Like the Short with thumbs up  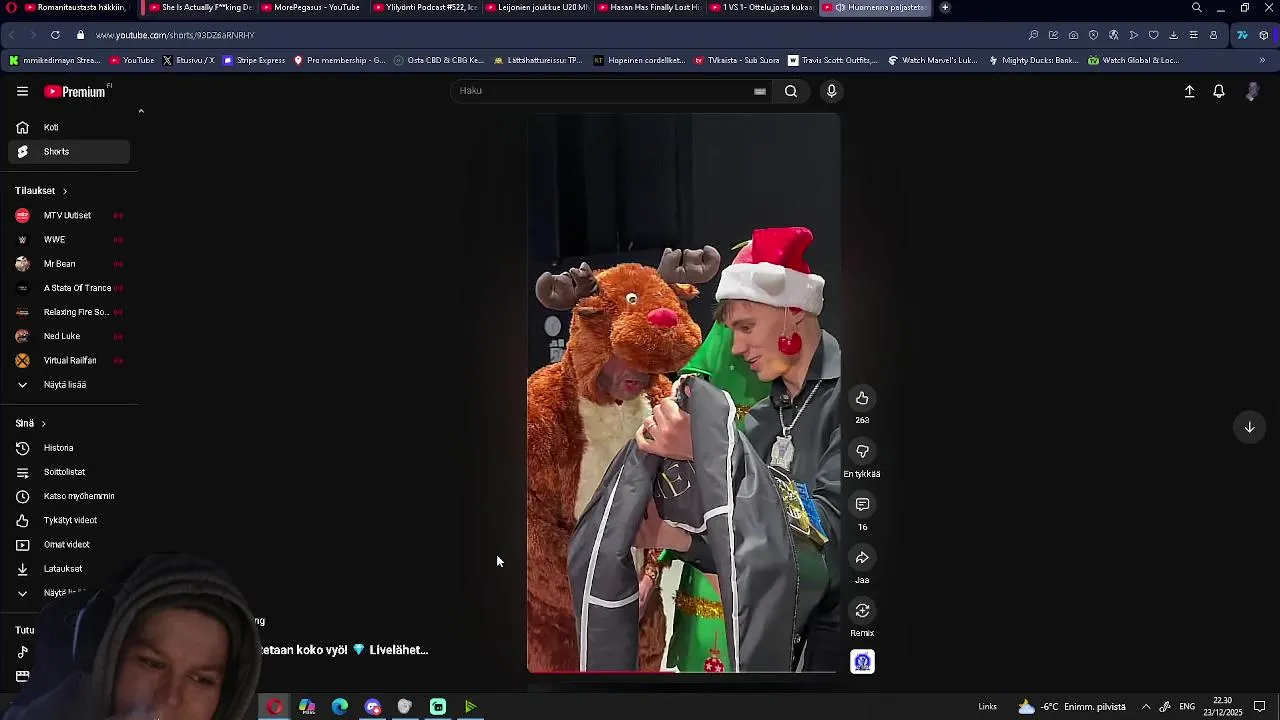click(862, 398)
